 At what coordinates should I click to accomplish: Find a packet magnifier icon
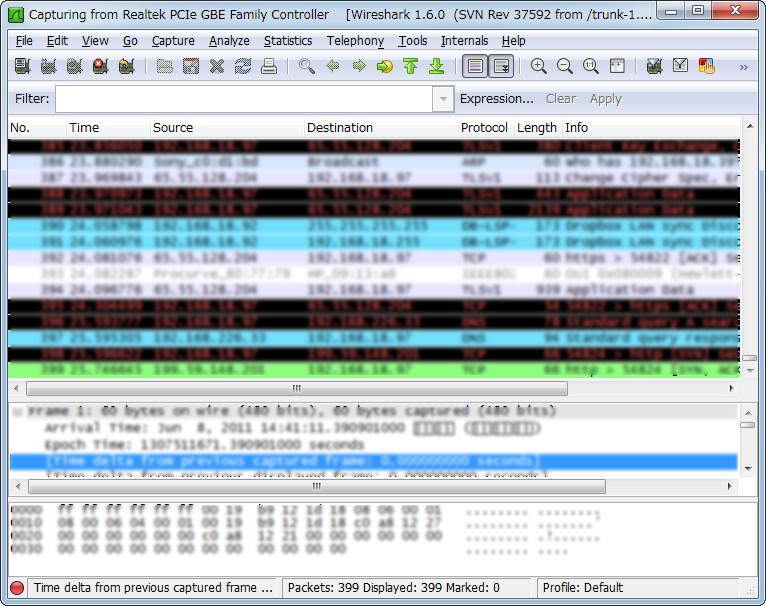[x=307, y=66]
